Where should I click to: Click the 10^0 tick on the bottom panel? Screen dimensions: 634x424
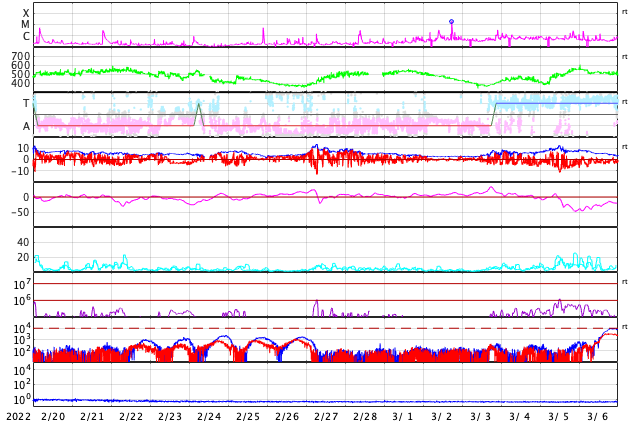pos(22,400)
